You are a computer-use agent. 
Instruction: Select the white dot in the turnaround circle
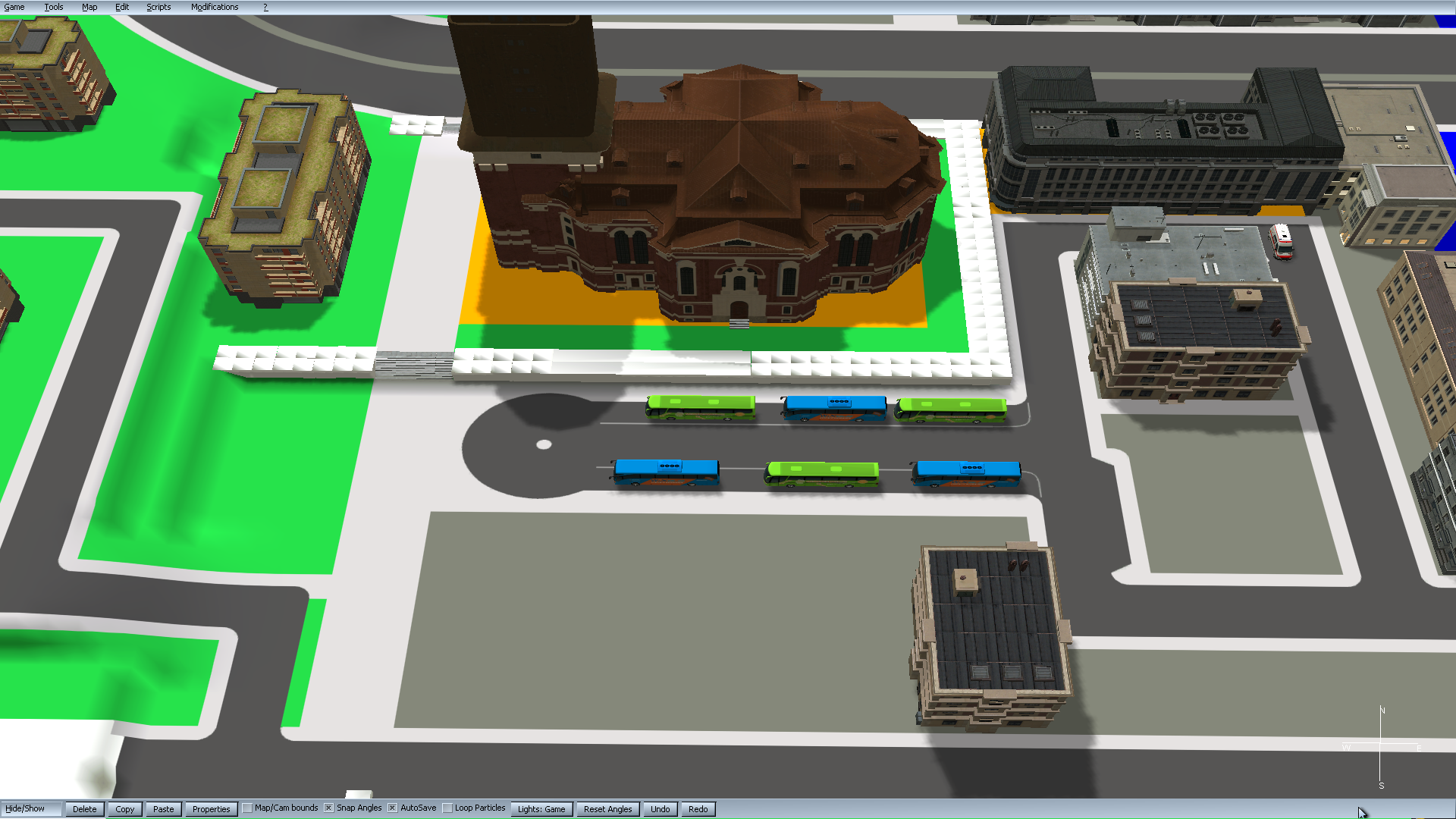pyautogui.click(x=544, y=444)
